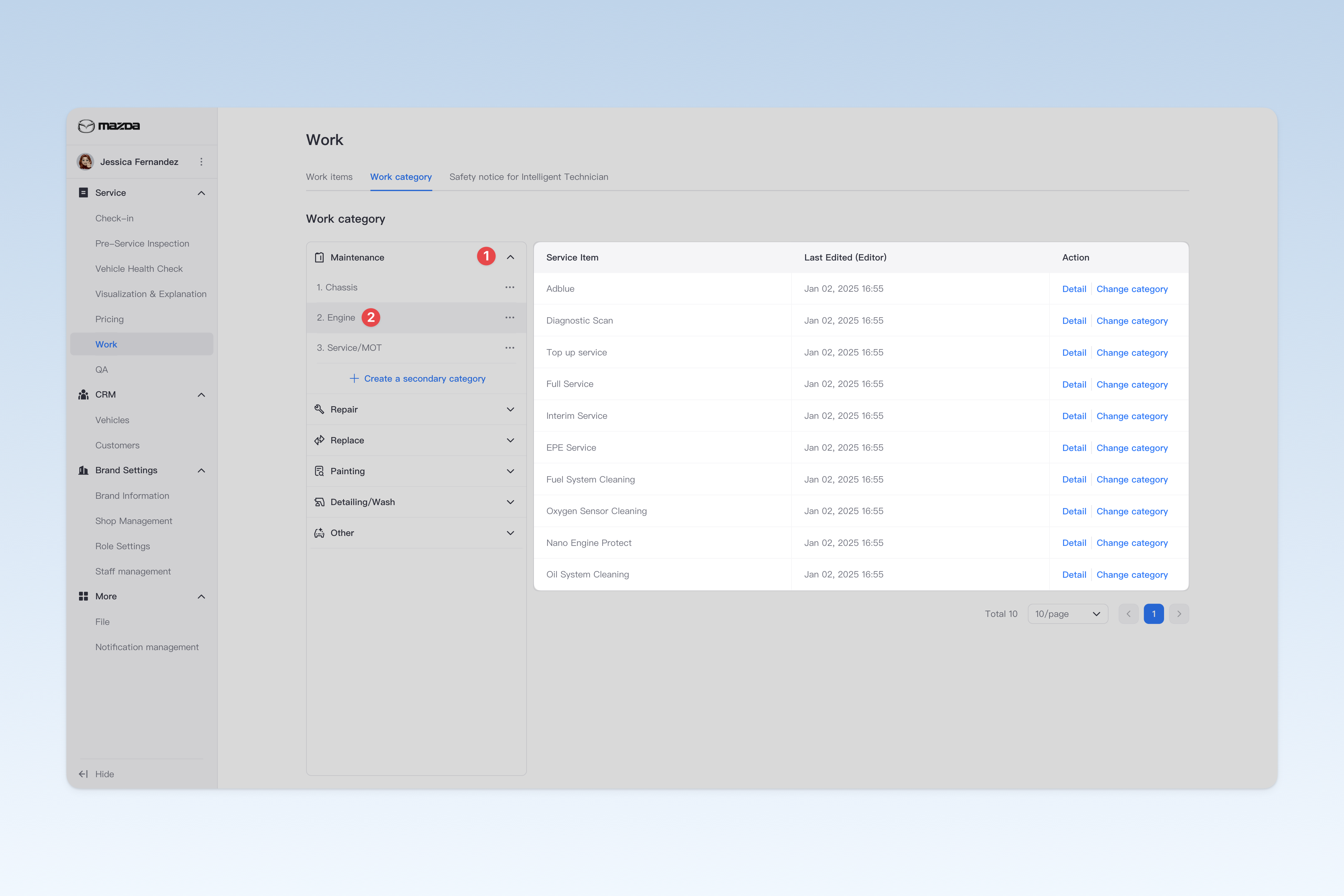Click the Service section icon

(83, 192)
